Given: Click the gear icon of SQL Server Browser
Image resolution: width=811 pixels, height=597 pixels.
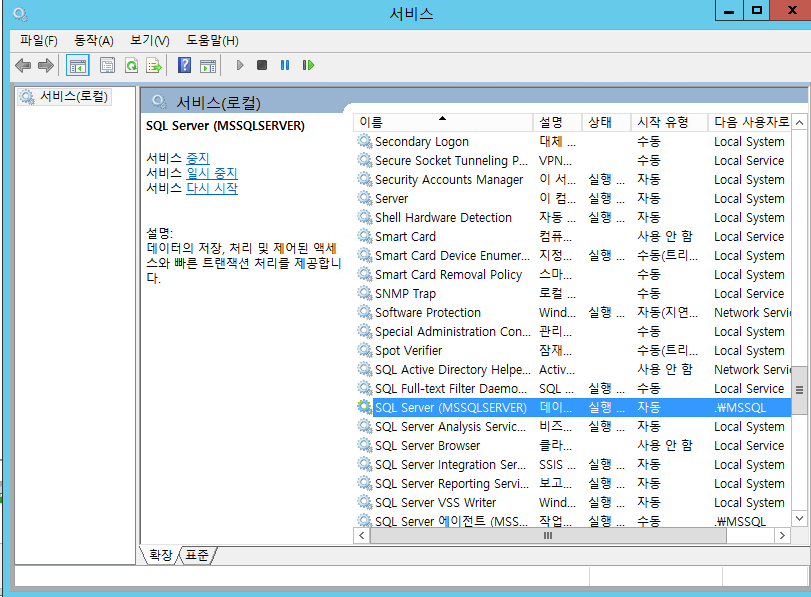Looking at the screenshot, I should click(365, 445).
